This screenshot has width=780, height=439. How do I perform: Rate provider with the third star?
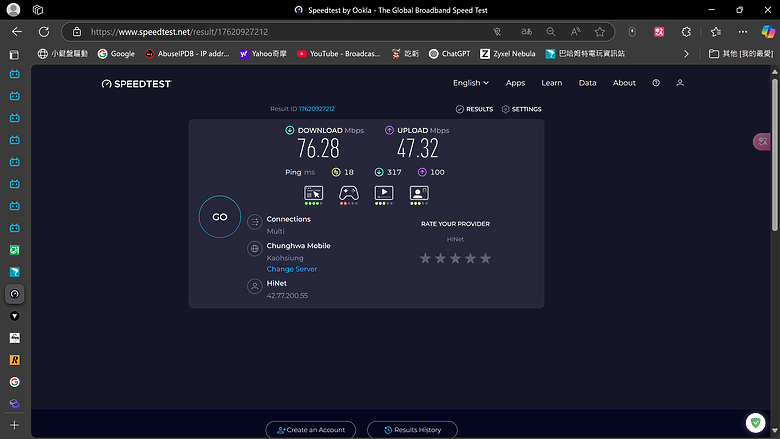[455, 258]
